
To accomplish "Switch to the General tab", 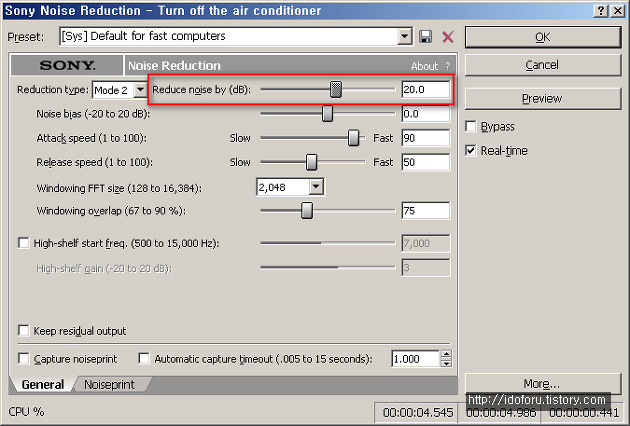I will pos(43,385).
